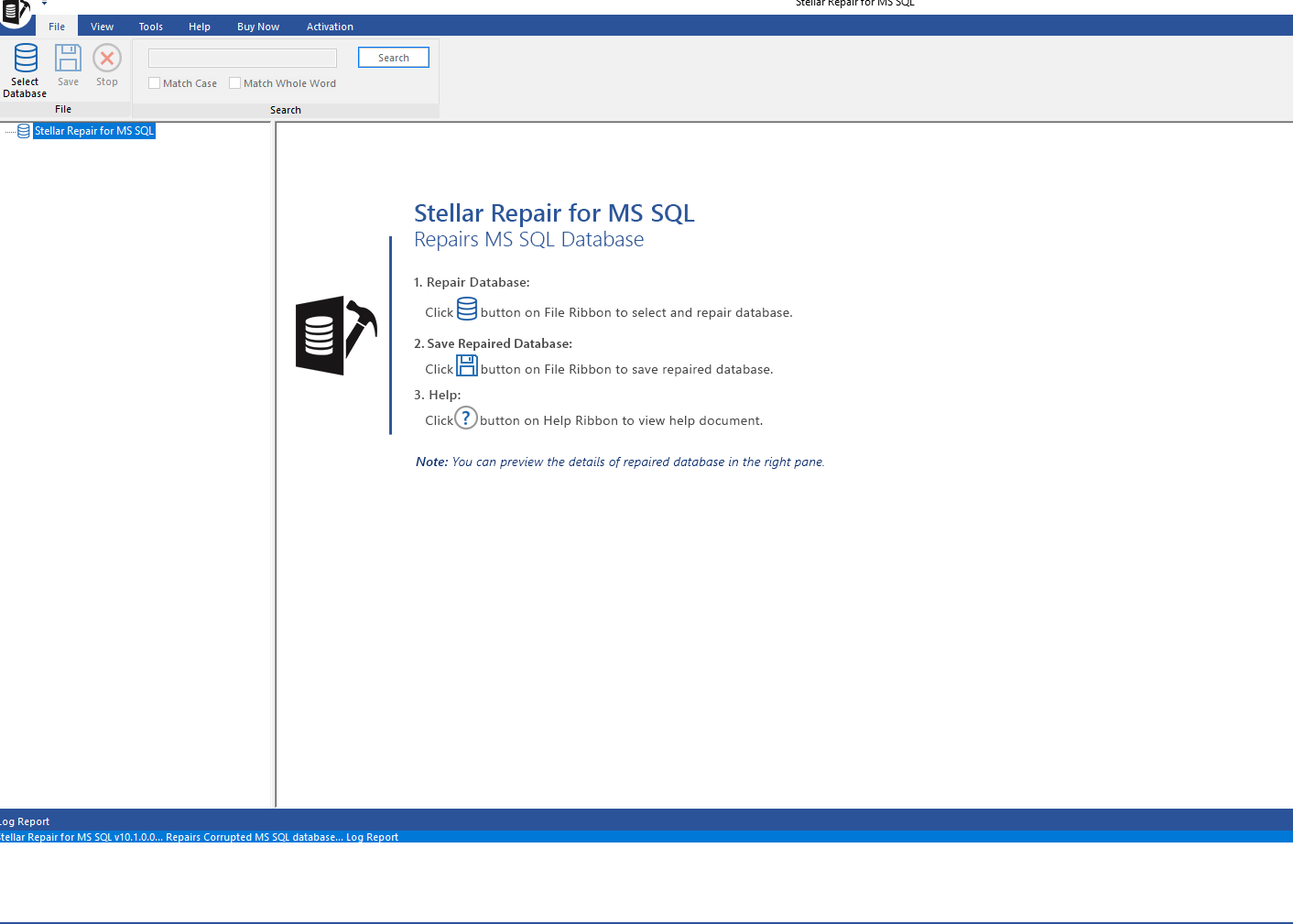This screenshot has width=1293, height=924.
Task: Open the Tools ribbon tab
Action: (151, 27)
